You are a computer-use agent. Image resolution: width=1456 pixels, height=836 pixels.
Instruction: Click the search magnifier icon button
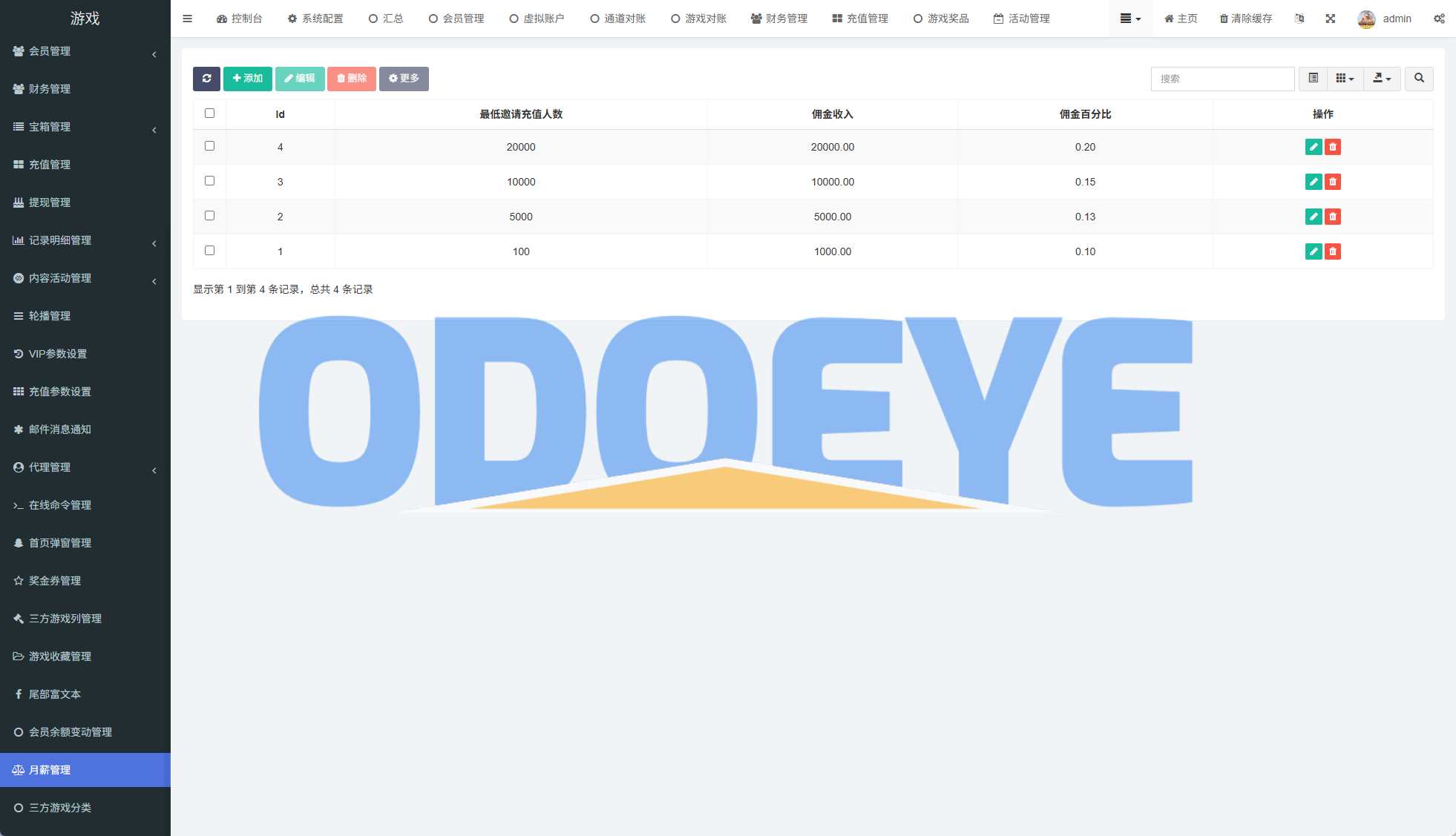(1419, 79)
